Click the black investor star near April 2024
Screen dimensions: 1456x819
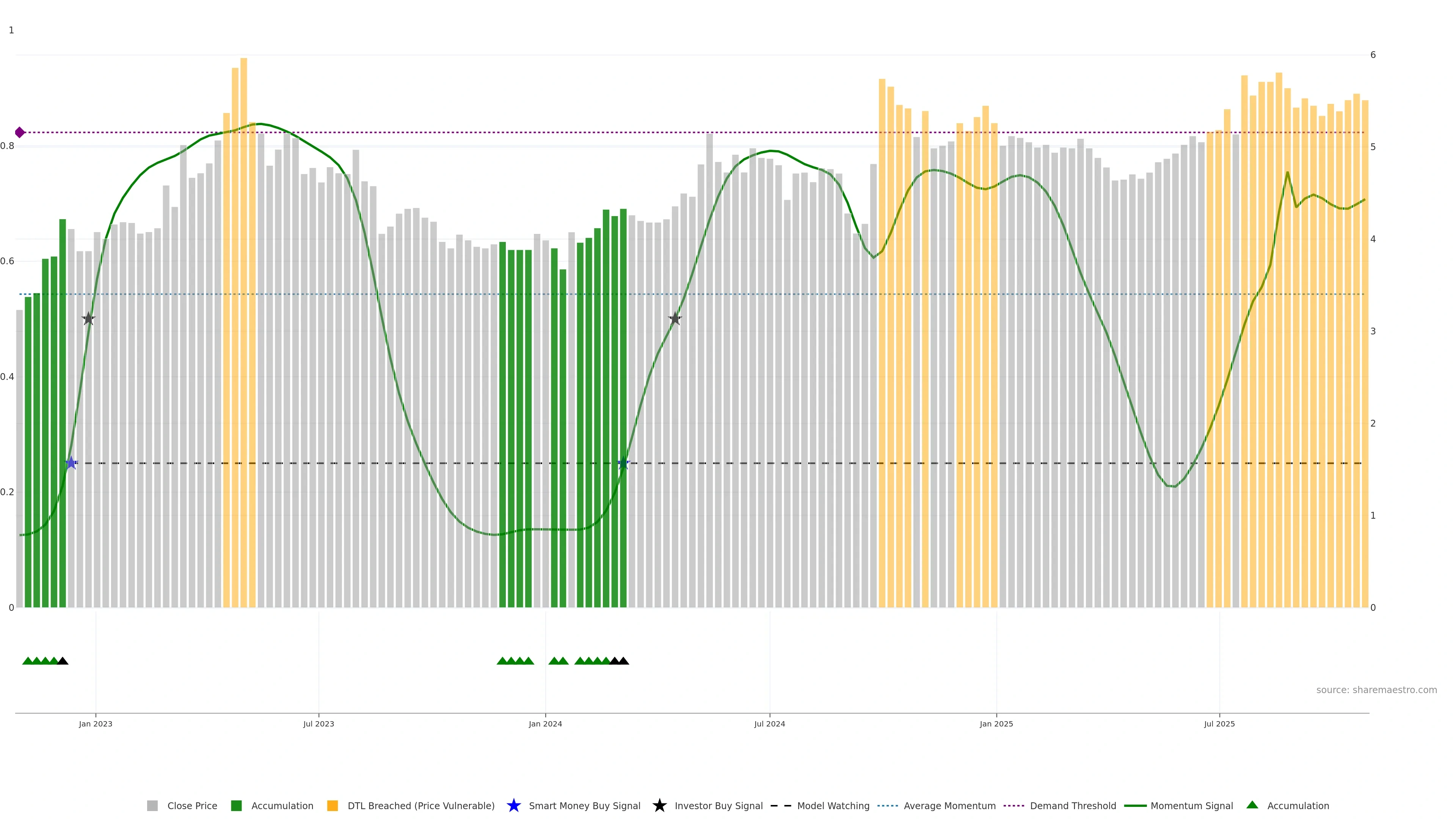675,319
